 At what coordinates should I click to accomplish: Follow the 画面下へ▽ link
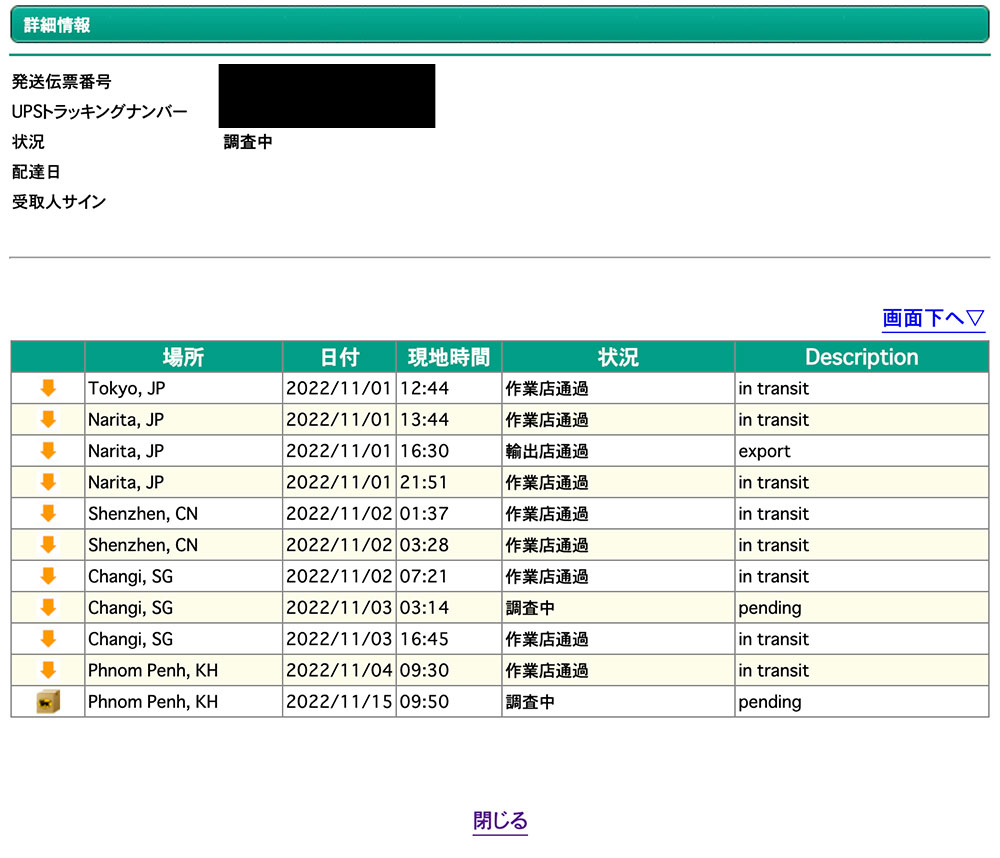coord(933,318)
